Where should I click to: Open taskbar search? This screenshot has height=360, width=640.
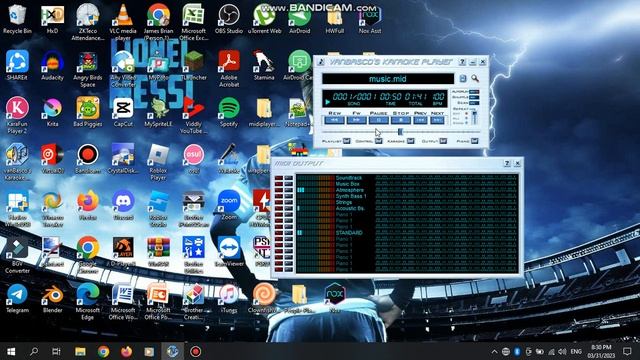[x=34, y=351]
